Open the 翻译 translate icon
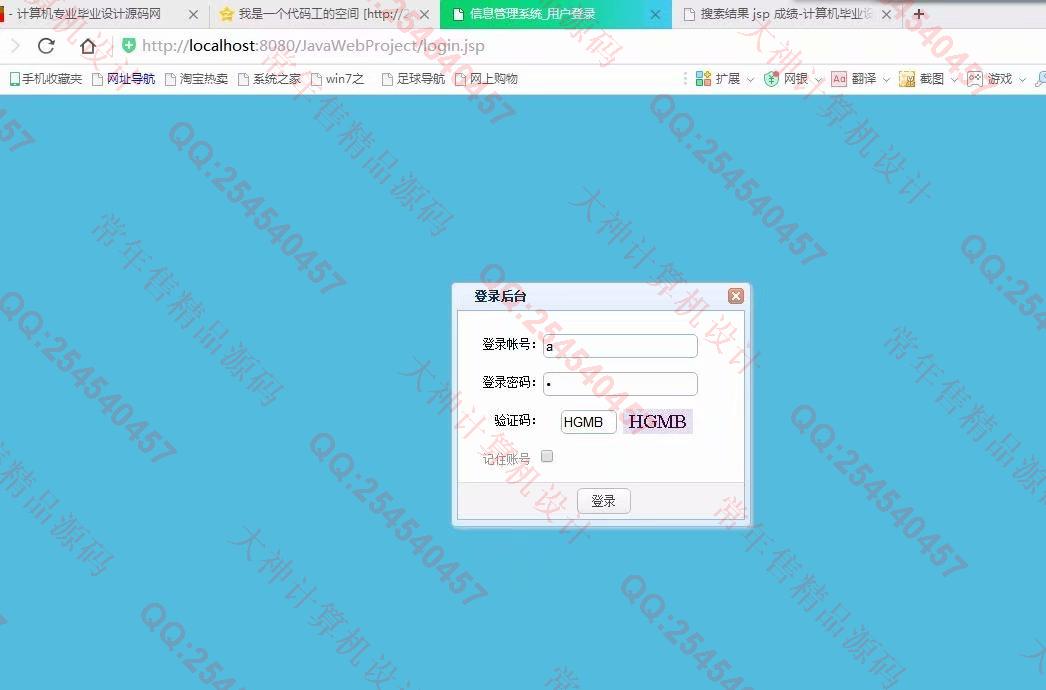 pos(839,79)
